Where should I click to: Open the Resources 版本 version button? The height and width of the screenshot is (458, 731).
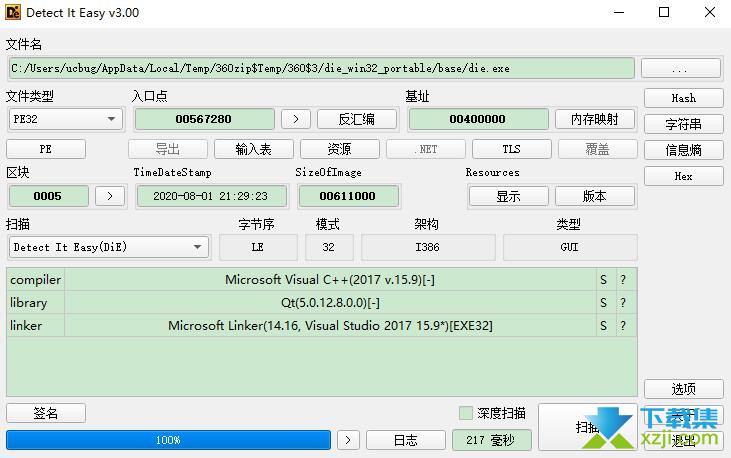point(594,196)
